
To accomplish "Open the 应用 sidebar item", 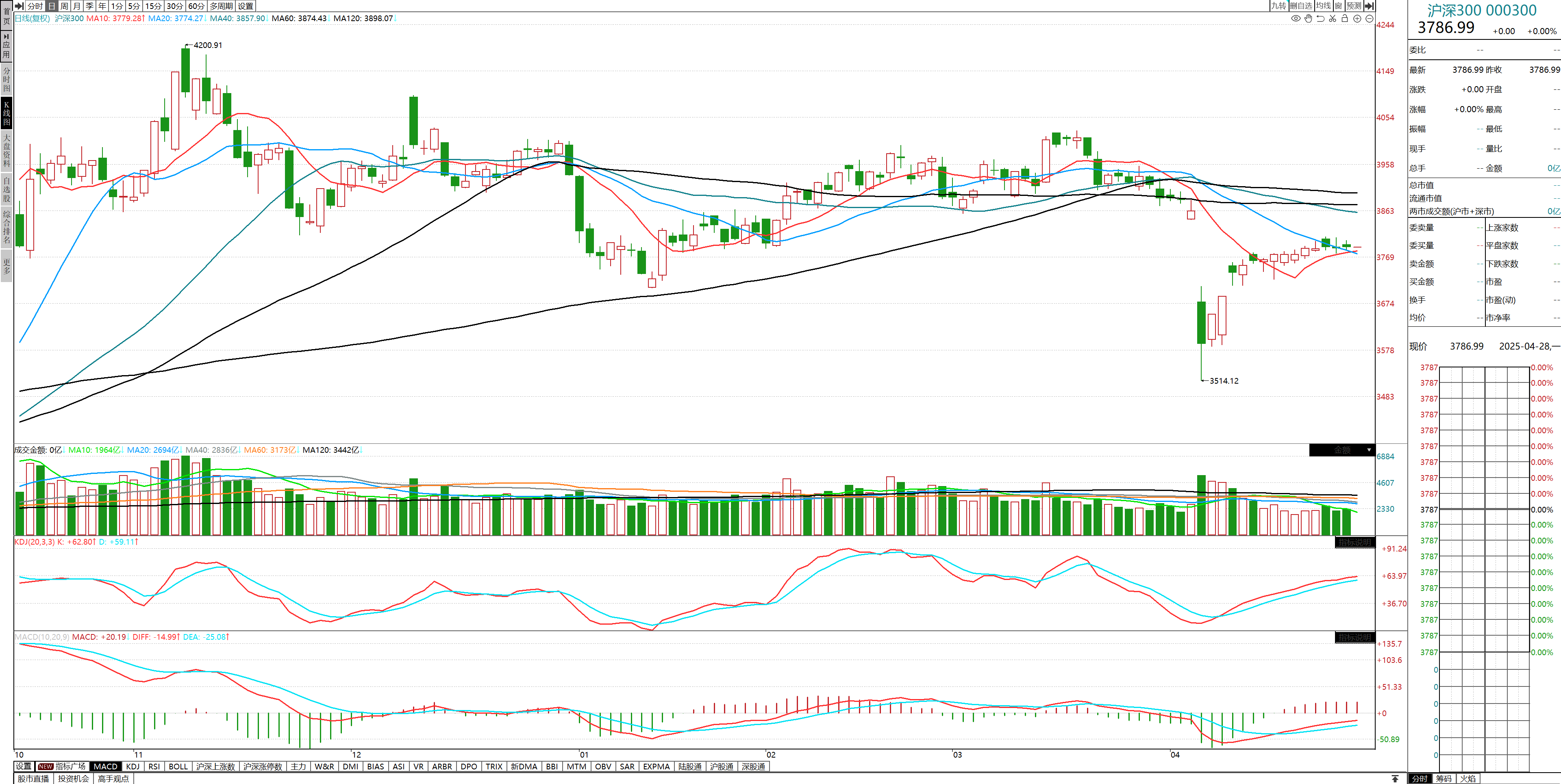I will coord(6,46).
